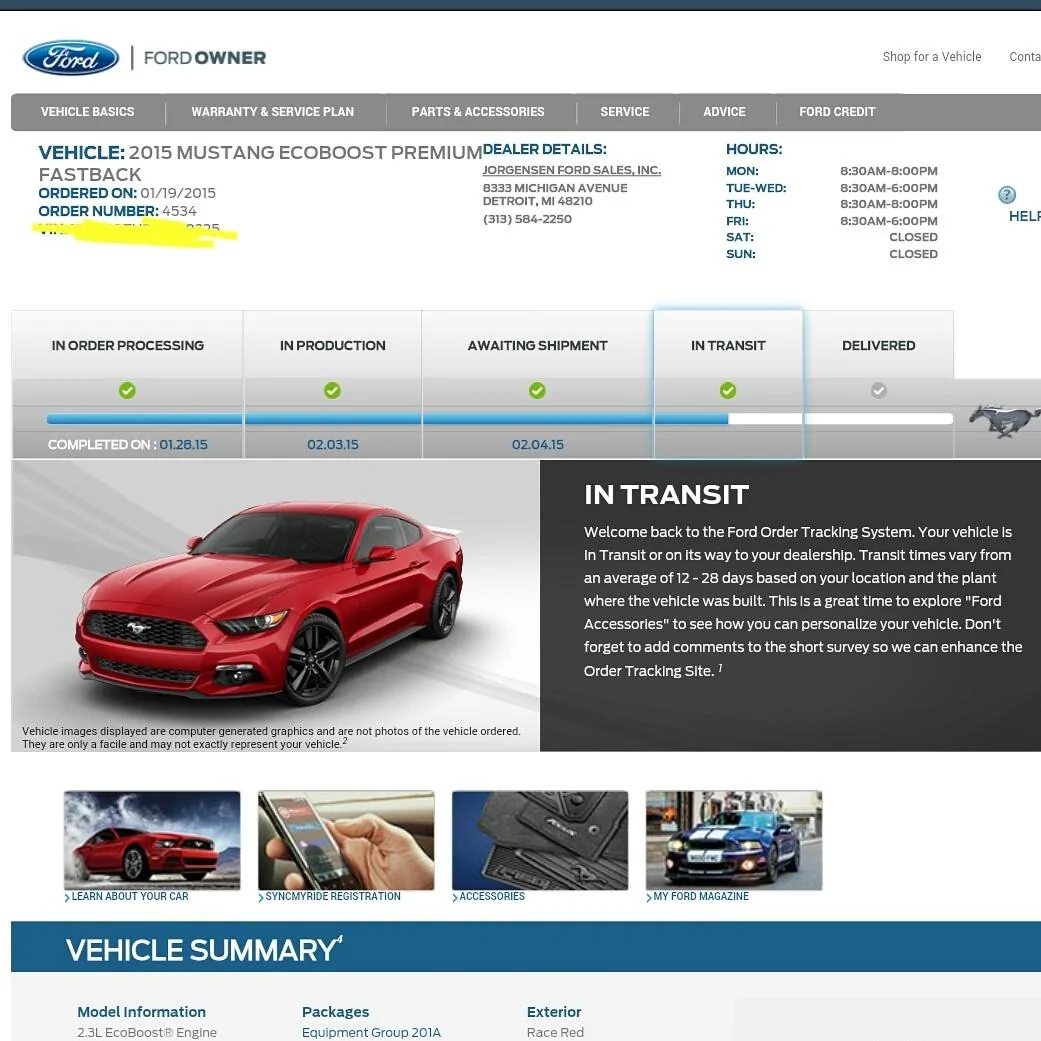Click the Shop for a Vehicle link
The width and height of the screenshot is (1041, 1041).
[x=931, y=56]
